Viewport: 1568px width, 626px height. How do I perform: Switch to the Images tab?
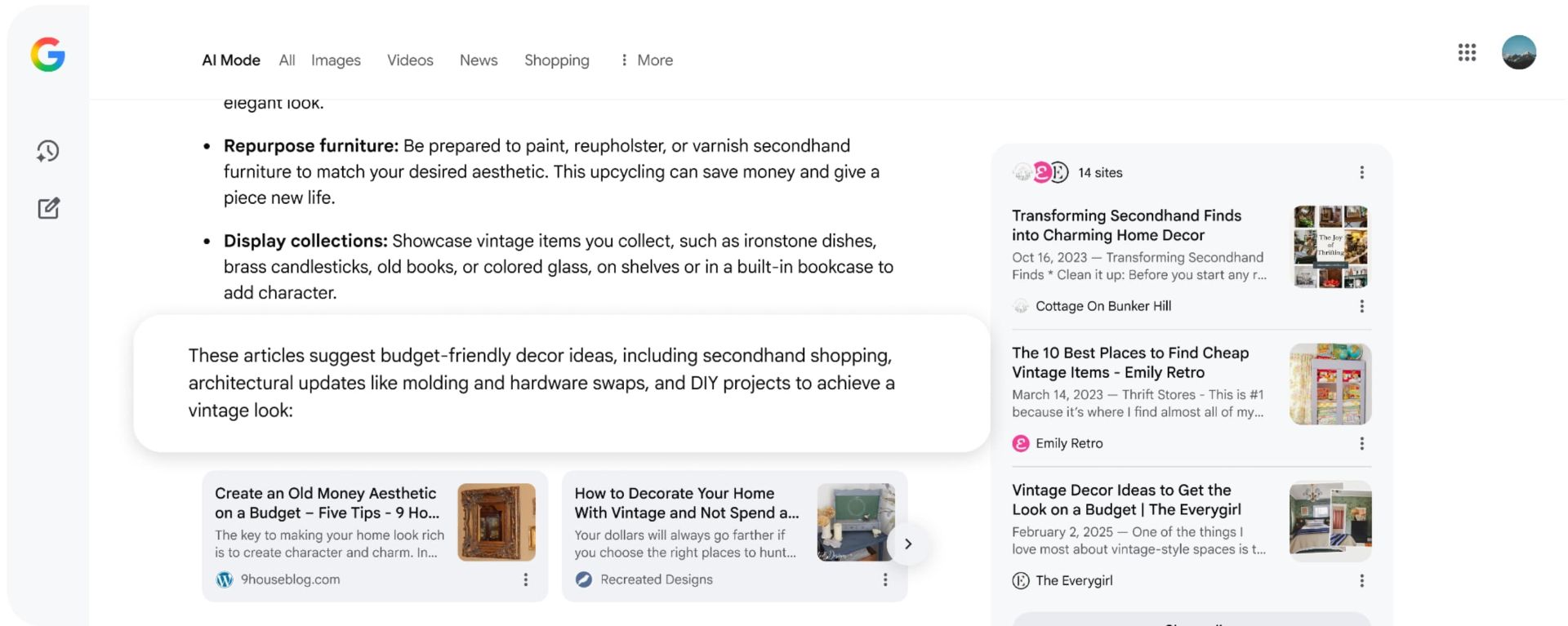[x=336, y=60]
